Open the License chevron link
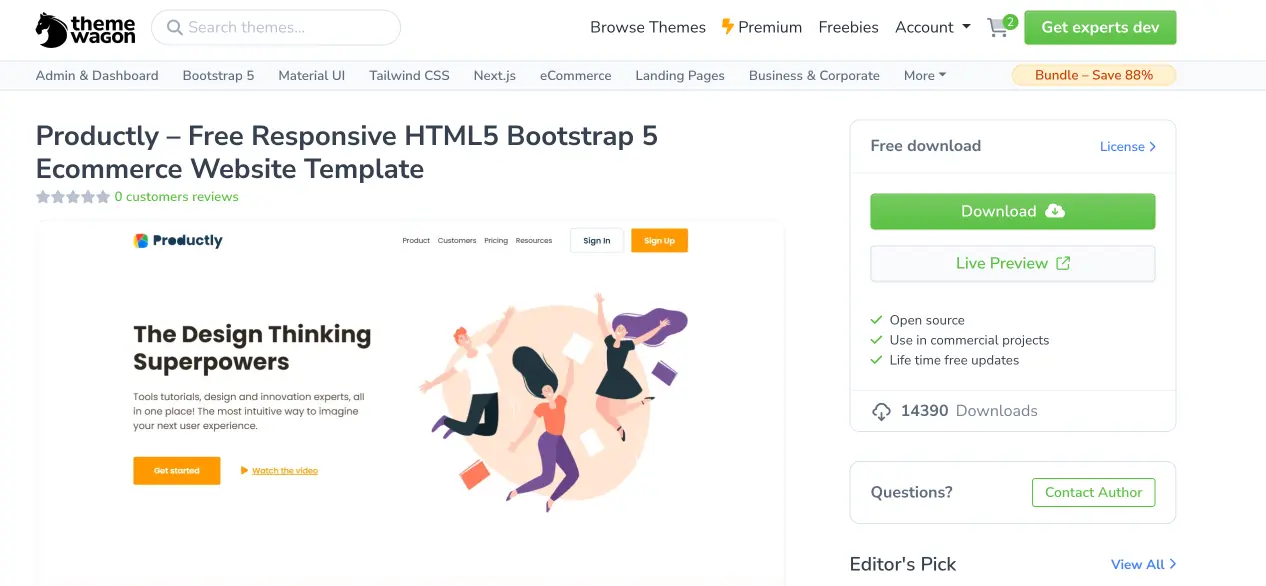The height and width of the screenshot is (586, 1266). 1128,146
